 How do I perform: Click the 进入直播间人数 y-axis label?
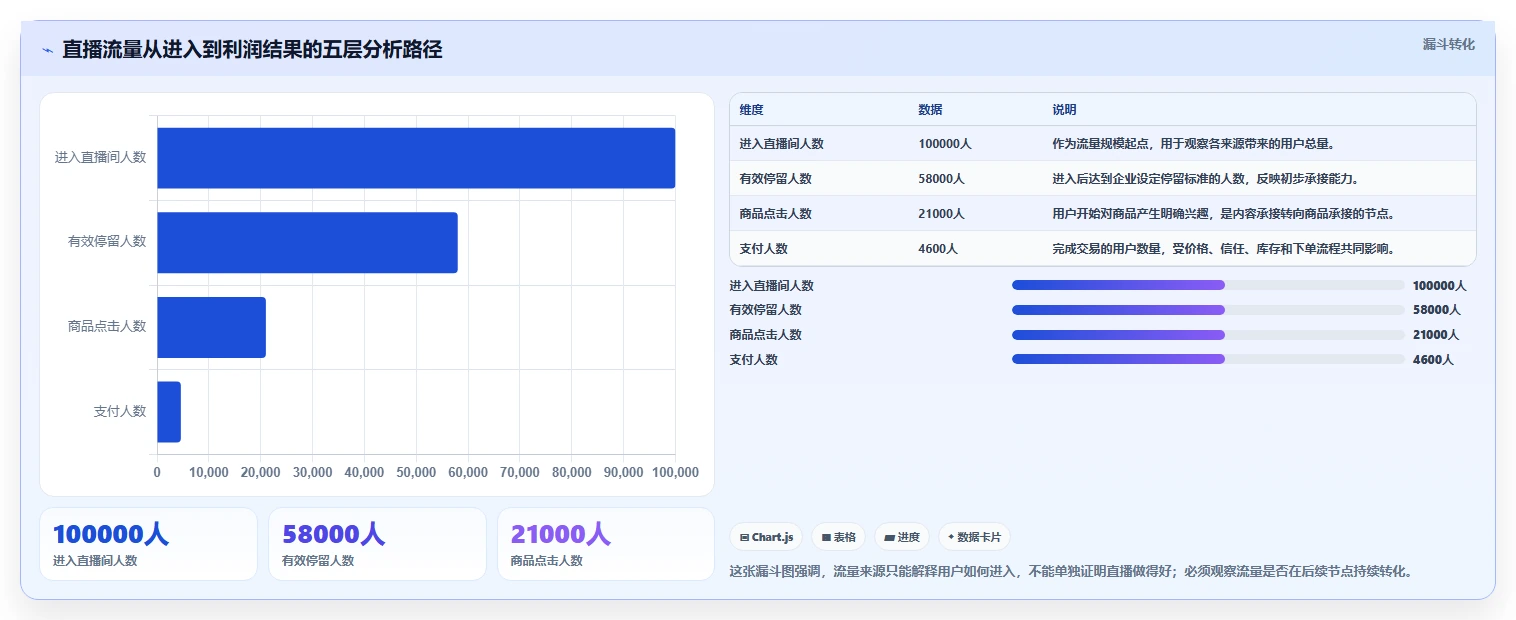[101, 157]
